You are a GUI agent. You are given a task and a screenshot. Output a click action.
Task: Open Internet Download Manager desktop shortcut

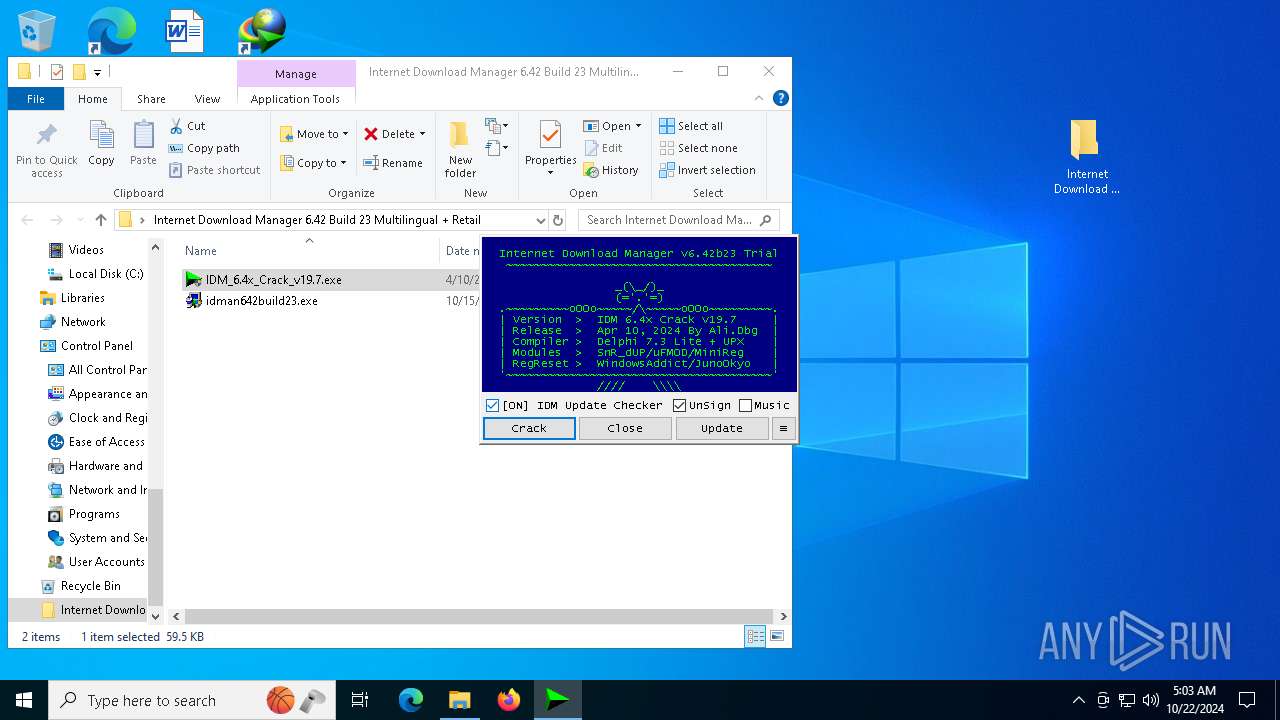pos(262,30)
